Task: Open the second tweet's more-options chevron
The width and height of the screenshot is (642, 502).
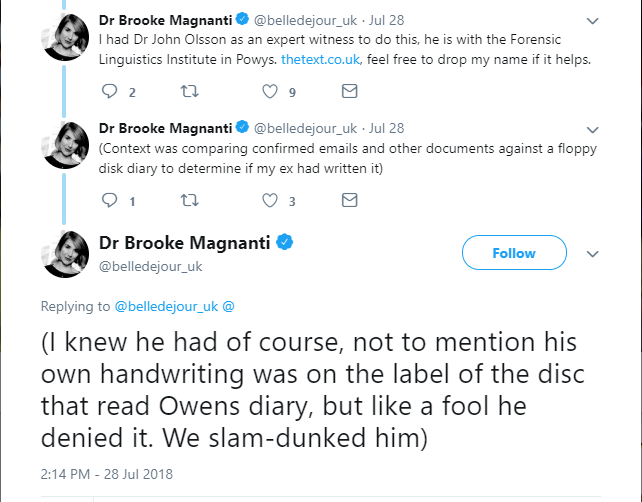Action: coord(592,128)
